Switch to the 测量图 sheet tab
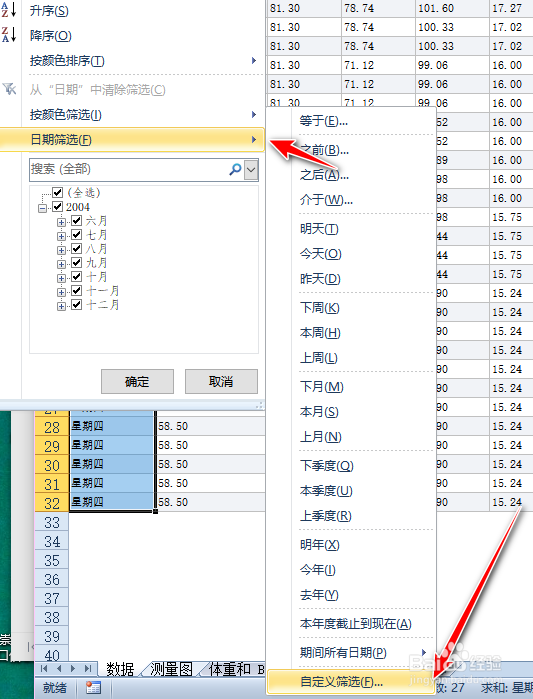 172,669
